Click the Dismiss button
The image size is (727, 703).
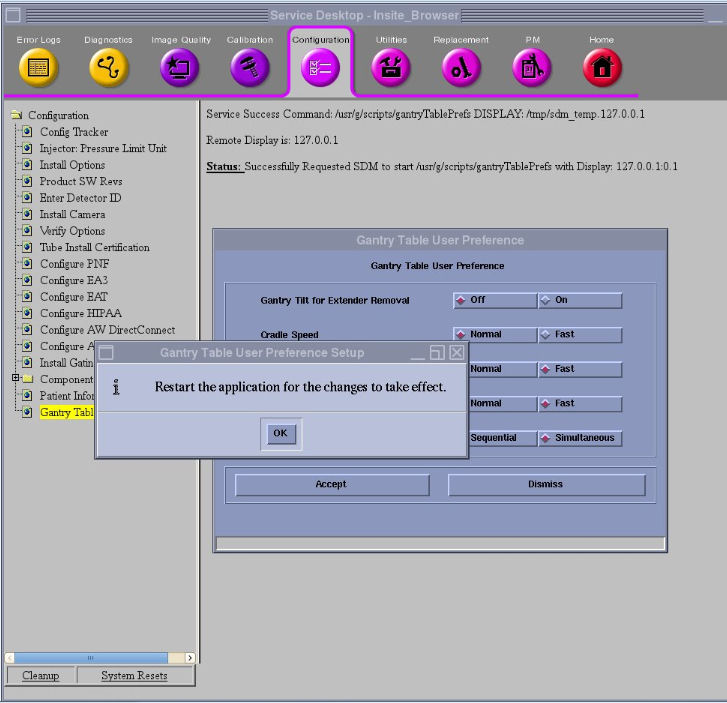click(x=546, y=484)
